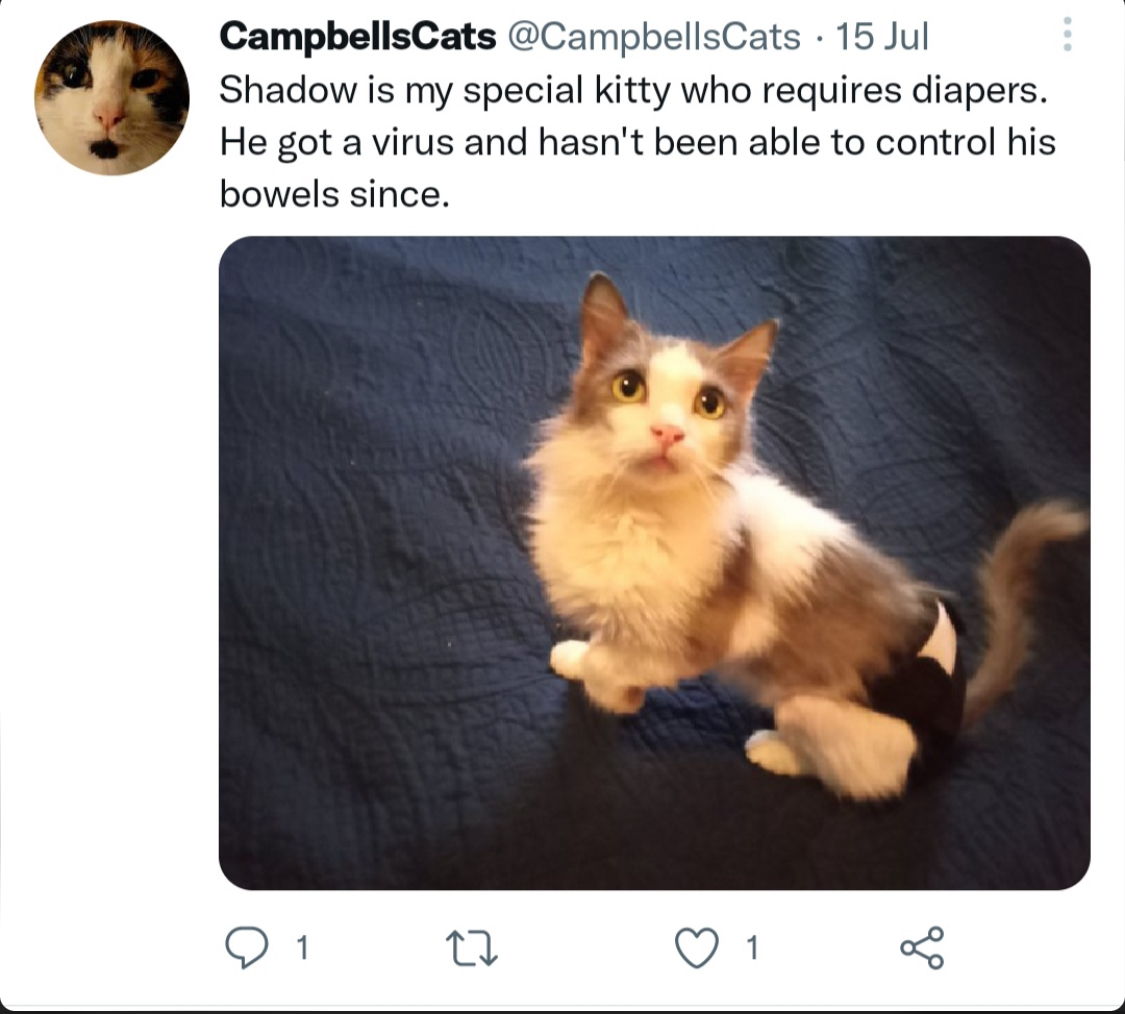
Task: Like the tweet with the heart icon
Action: pos(697,947)
